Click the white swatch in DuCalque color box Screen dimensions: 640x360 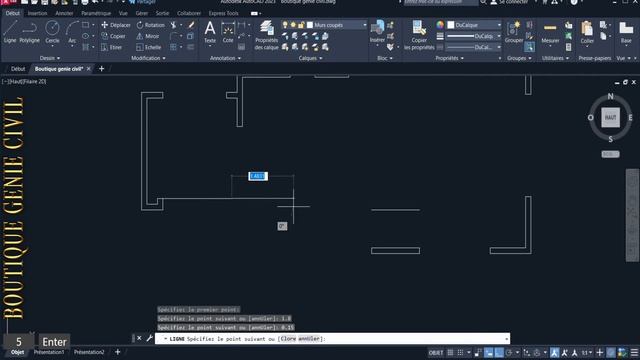click(451, 25)
